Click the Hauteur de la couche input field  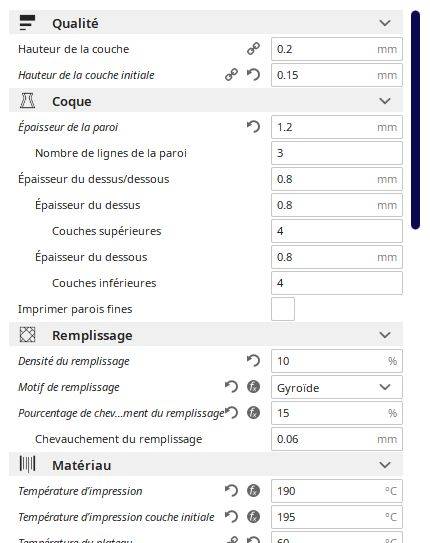pos(337,49)
